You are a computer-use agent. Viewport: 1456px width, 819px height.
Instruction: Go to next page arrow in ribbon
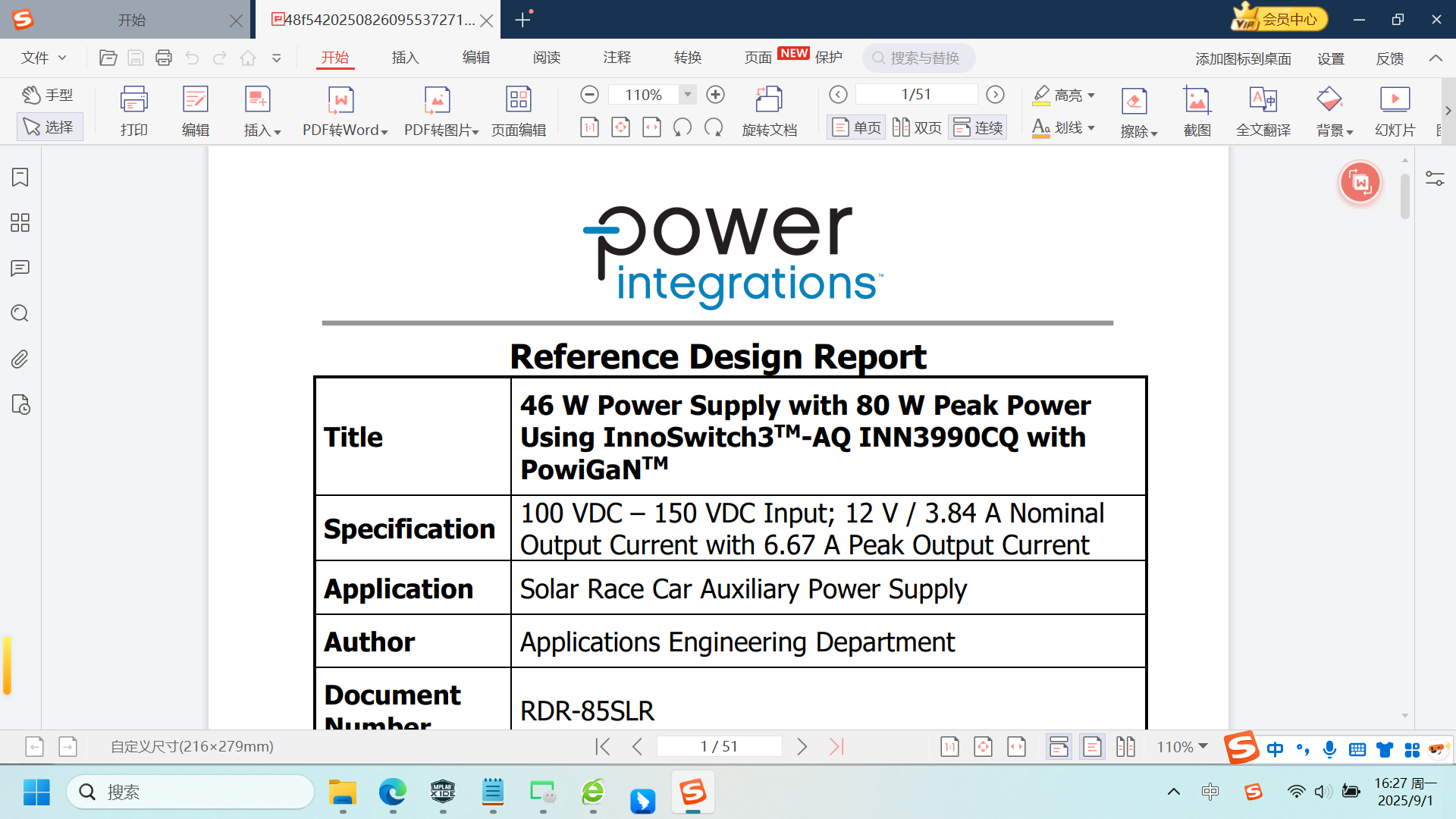995,95
